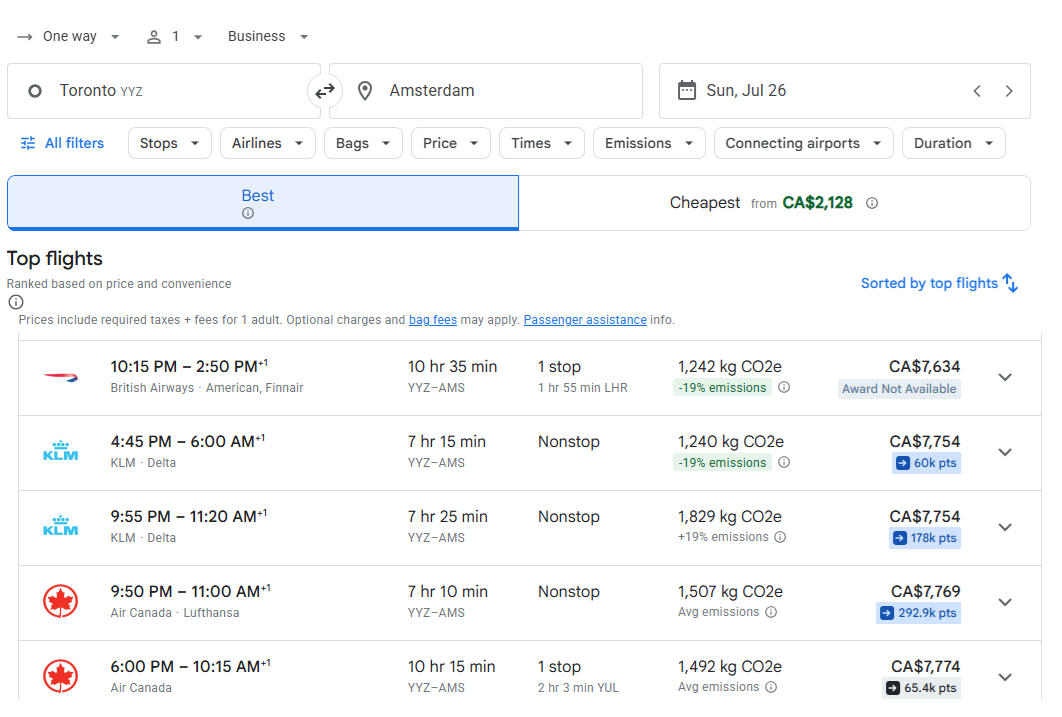Click KLM logo on 4:45 PM flight
Image resolution: width=1062 pixels, height=717 pixels.
[x=61, y=451]
